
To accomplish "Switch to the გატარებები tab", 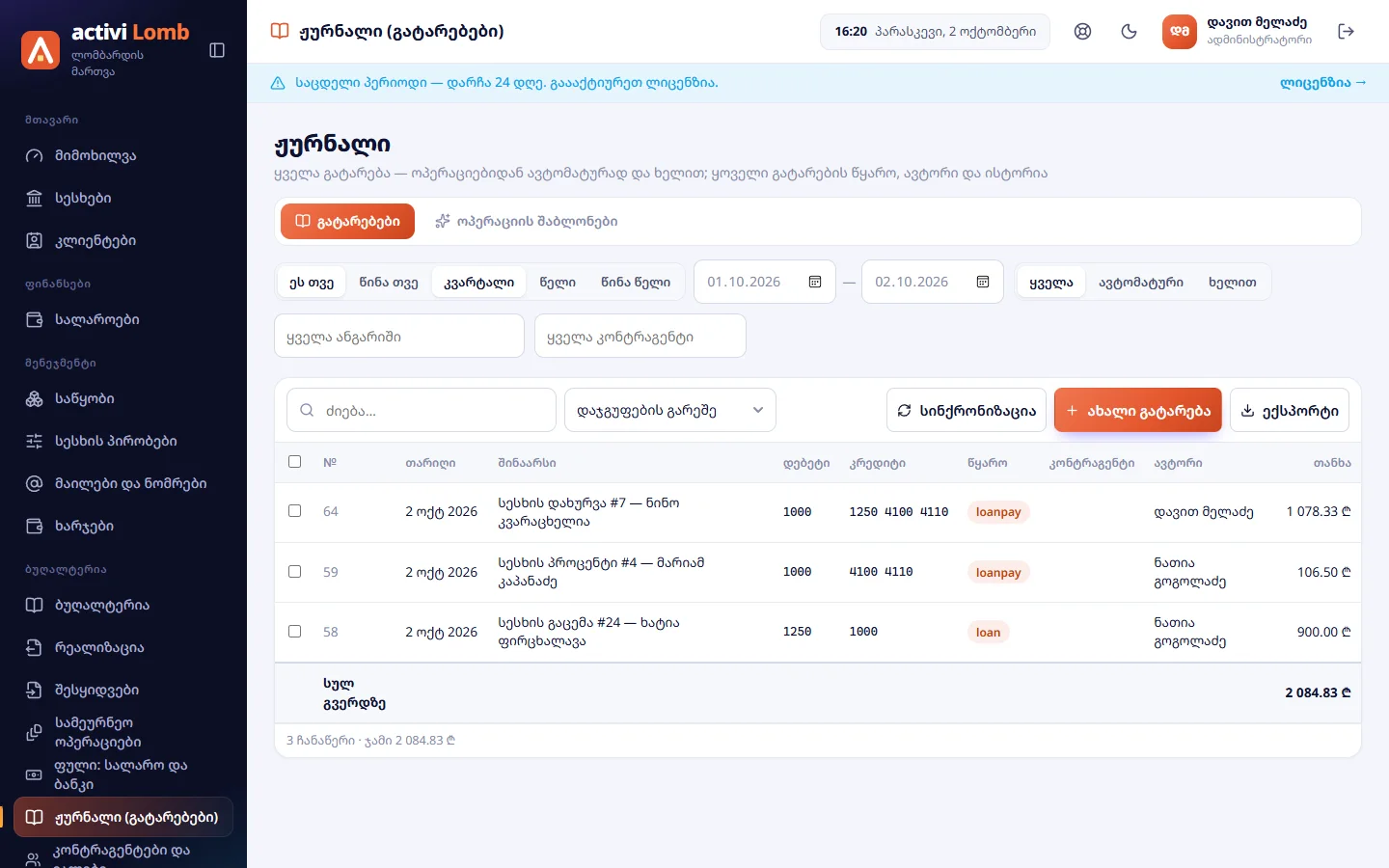I will pos(347,221).
